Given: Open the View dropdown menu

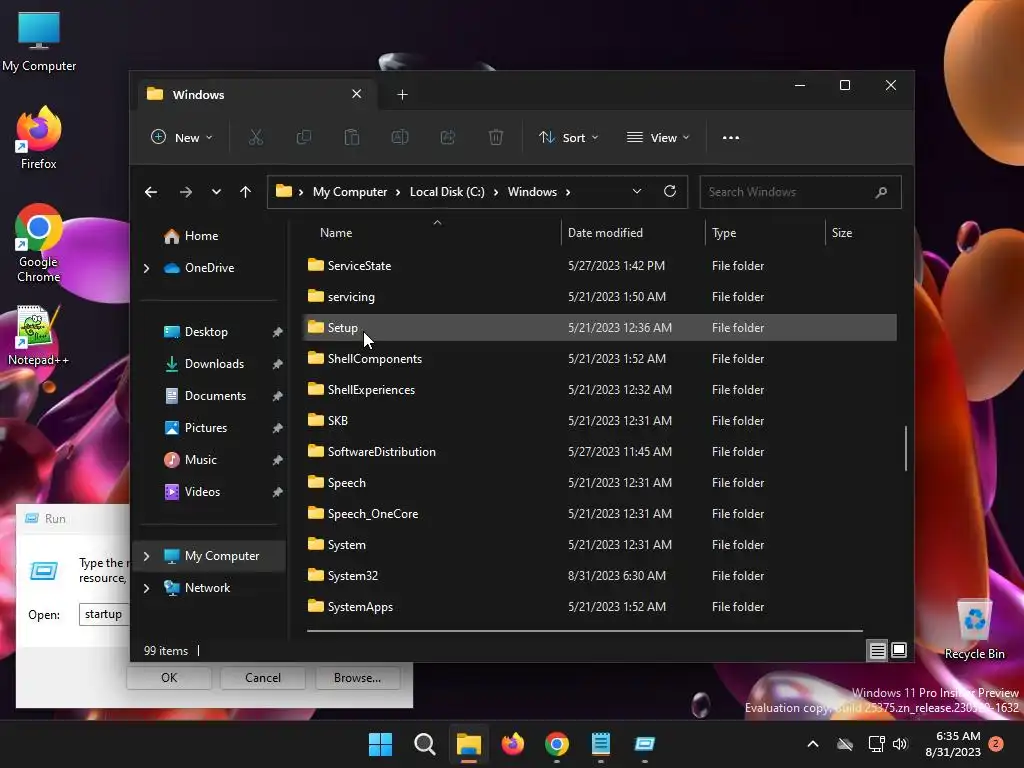Looking at the screenshot, I should [x=658, y=138].
